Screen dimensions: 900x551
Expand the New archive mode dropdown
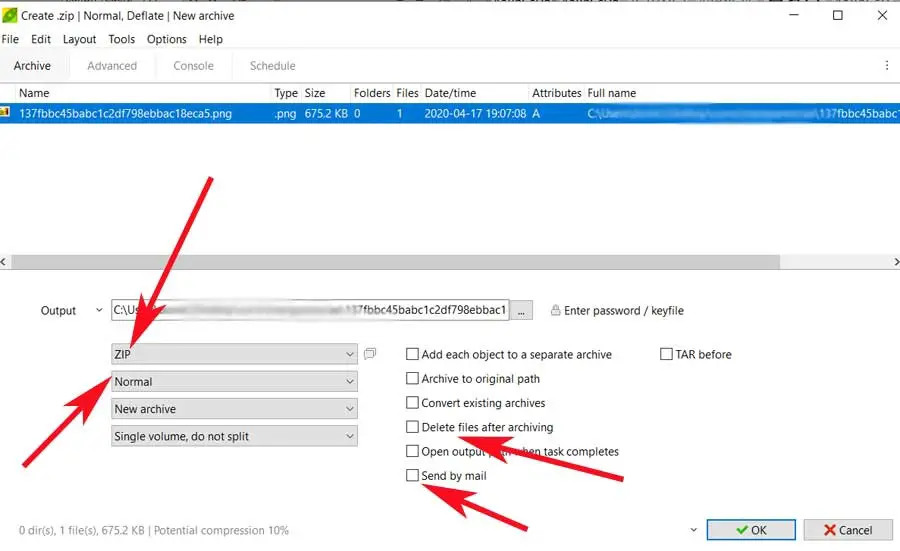(x=234, y=409)
